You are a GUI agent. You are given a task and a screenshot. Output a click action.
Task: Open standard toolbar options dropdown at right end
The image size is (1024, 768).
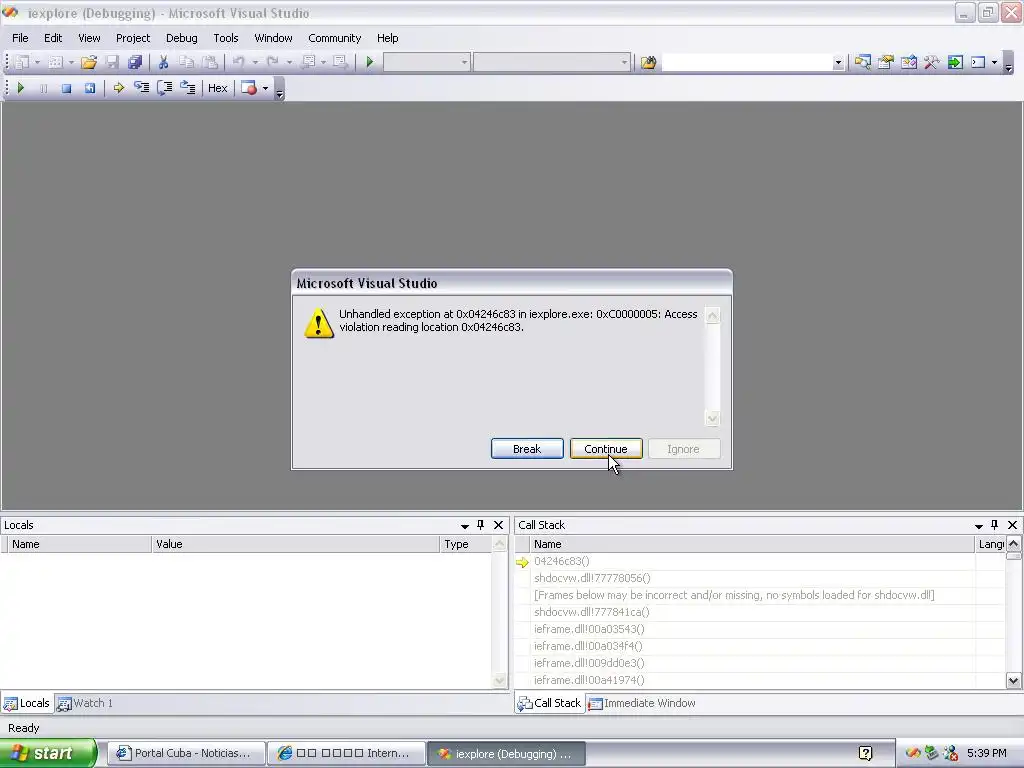pos(1008,65)
